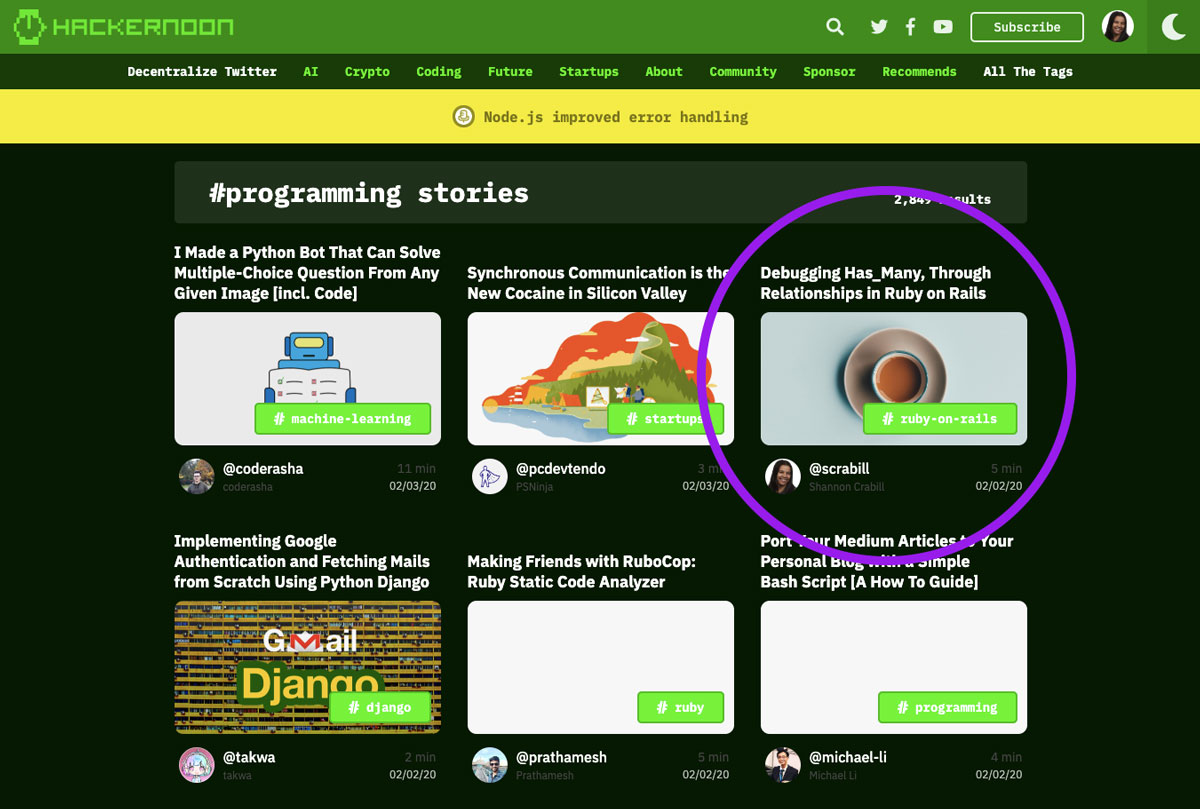The width and height of the screenshot is (1200, 809).
Task: Select the django tag
Action: click(380, 707)
